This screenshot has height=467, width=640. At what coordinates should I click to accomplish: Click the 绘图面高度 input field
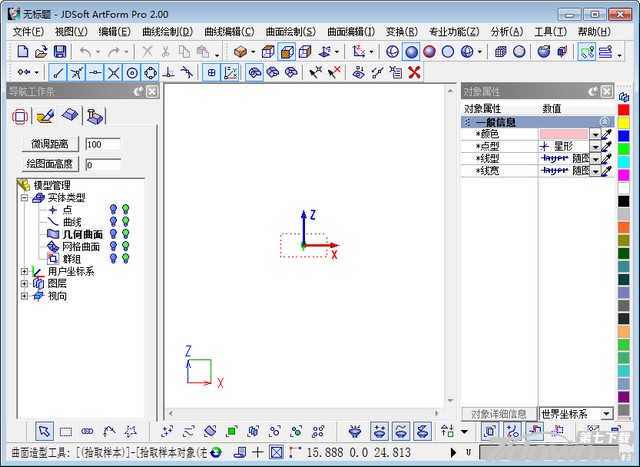(x=102, y=164)
